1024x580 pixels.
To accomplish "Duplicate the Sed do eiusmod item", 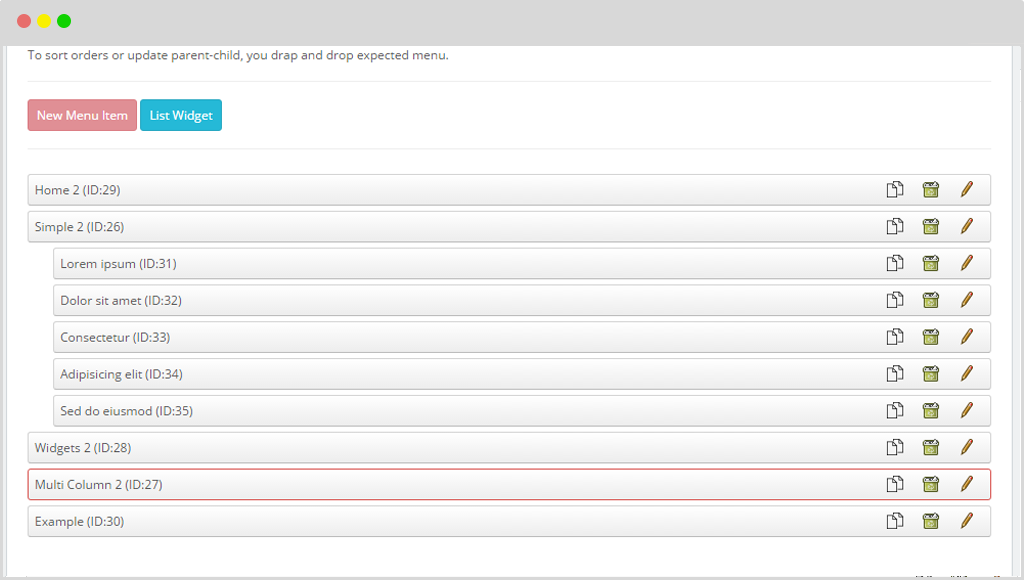I will point(895,410).
